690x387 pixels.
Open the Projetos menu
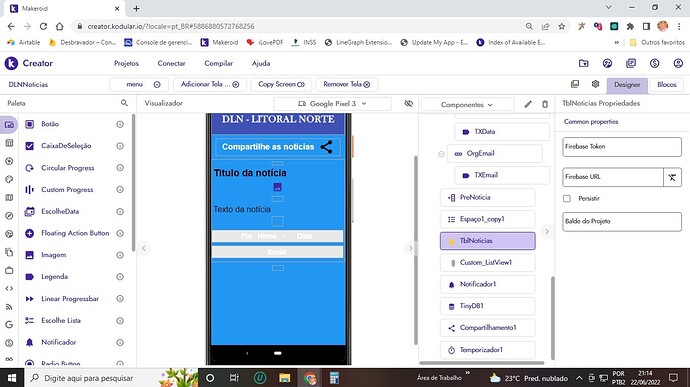(126, 63)
